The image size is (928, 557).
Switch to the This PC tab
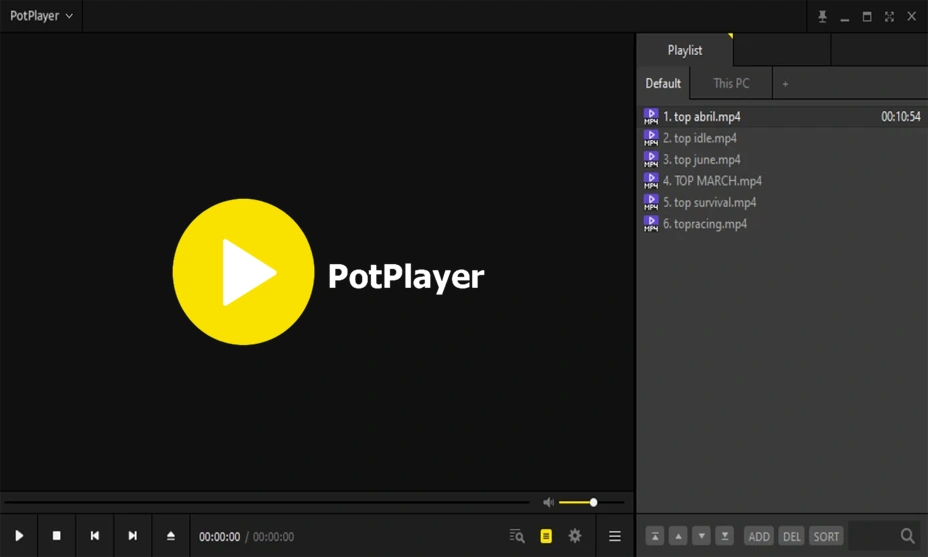click(731, 83)
